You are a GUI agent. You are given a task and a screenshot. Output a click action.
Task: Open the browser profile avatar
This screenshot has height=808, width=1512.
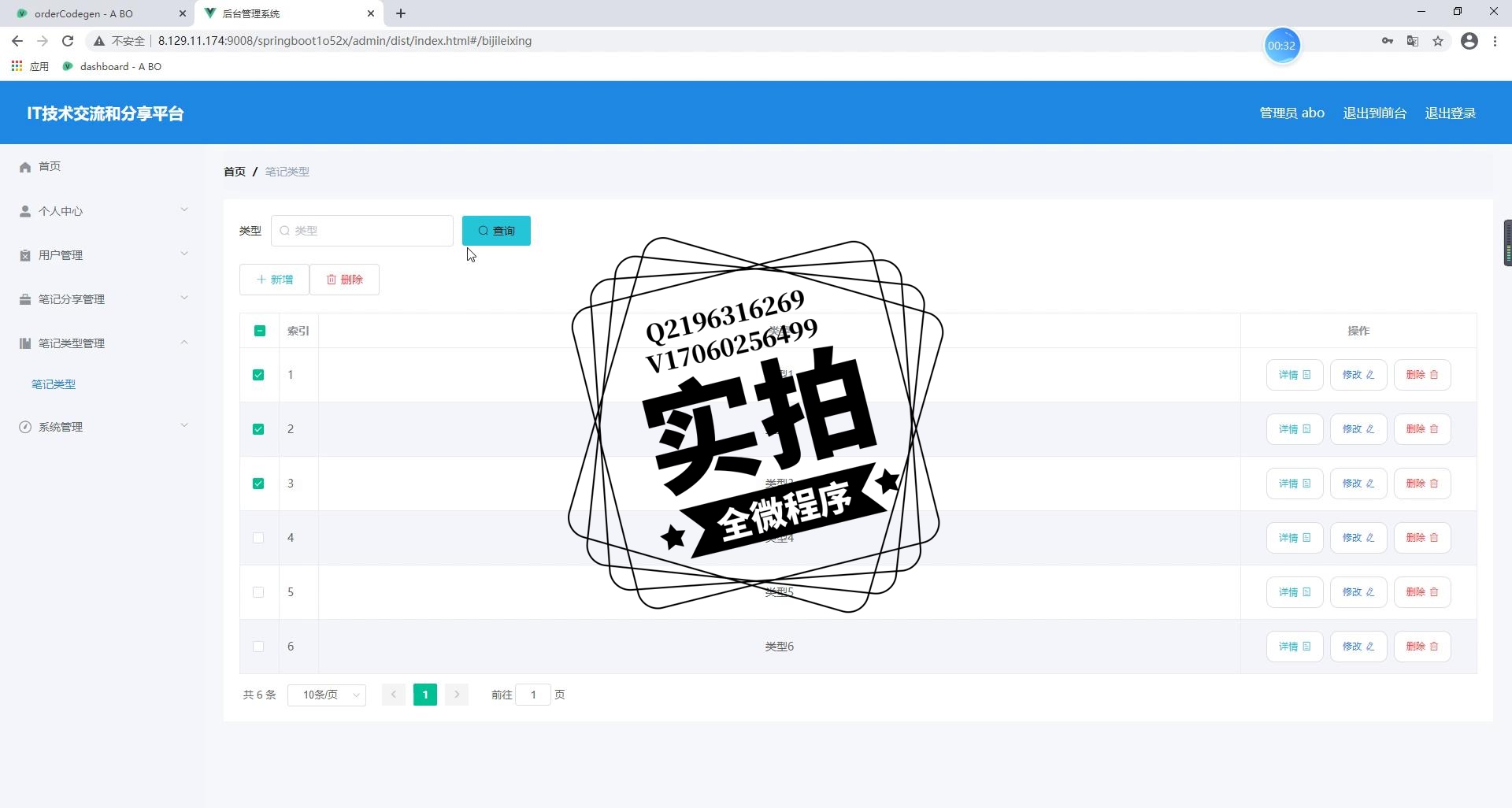[1469, 41]
